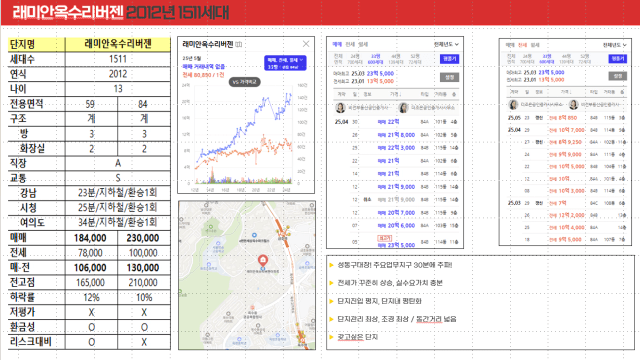
Task: Click the red 최고가 badge in the 매매 list
Action: [384, 238]
